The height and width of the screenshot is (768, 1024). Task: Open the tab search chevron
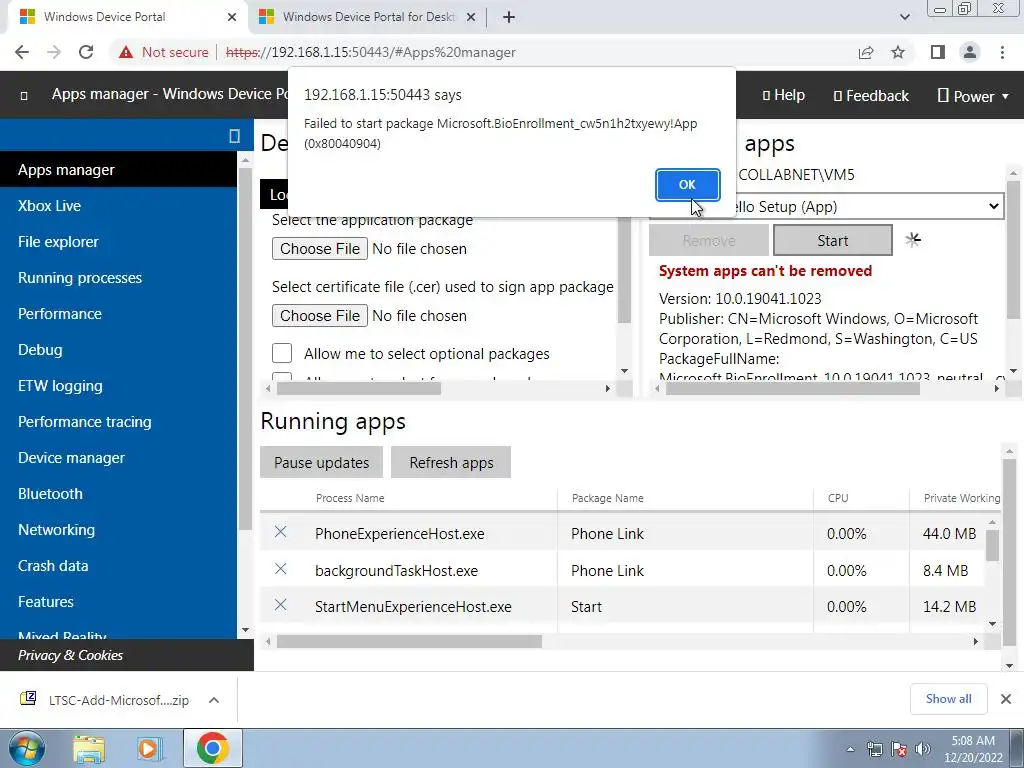[904, 17]
